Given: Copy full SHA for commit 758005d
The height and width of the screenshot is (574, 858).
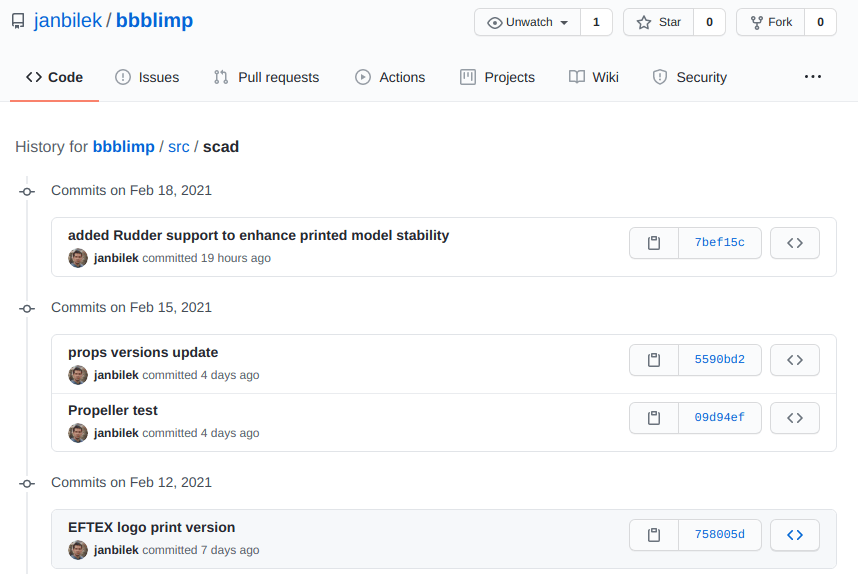Looking at the screenshot, I should pos(654,535).
